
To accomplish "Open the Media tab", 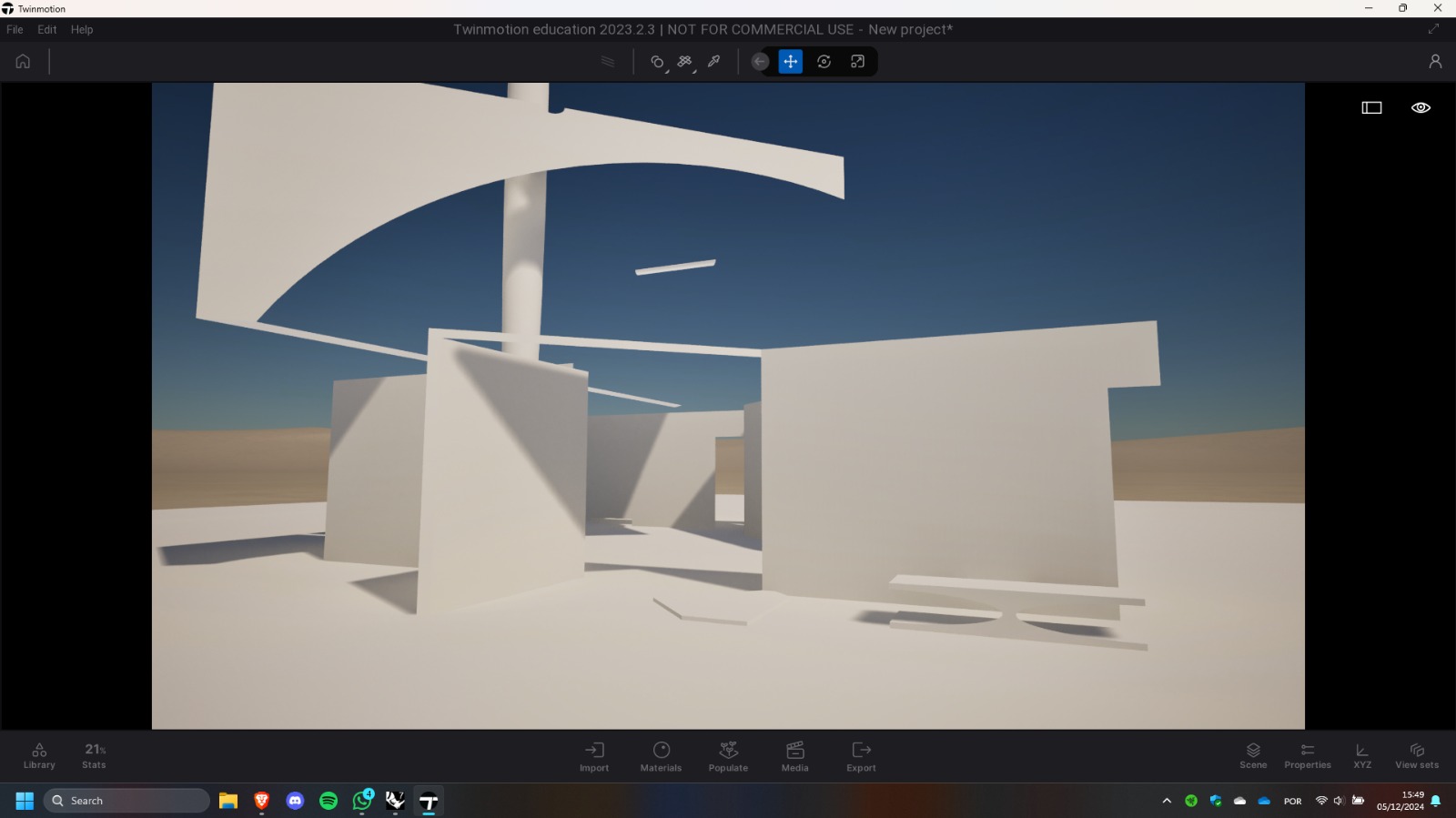I will coord(794,756).
